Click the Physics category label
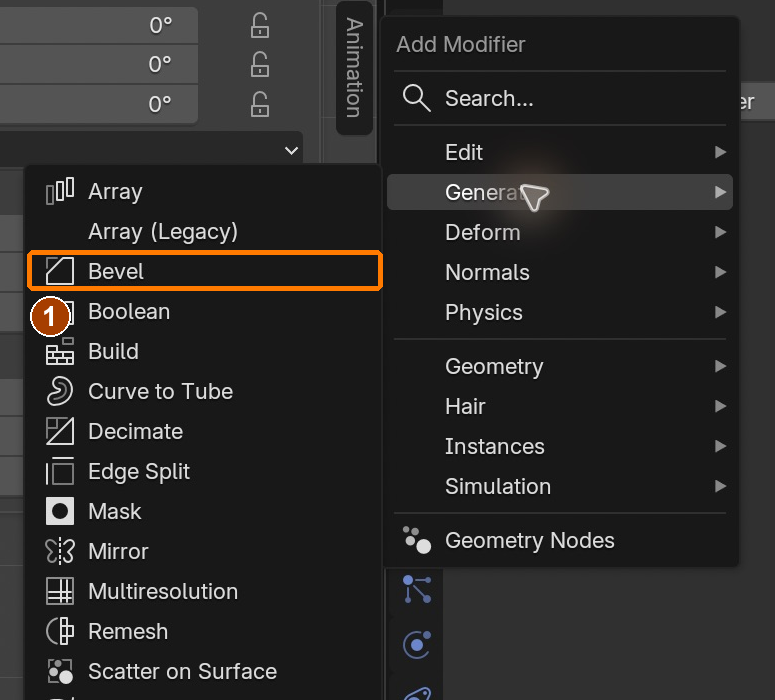The image size is (775, 700). click(484, 313)
